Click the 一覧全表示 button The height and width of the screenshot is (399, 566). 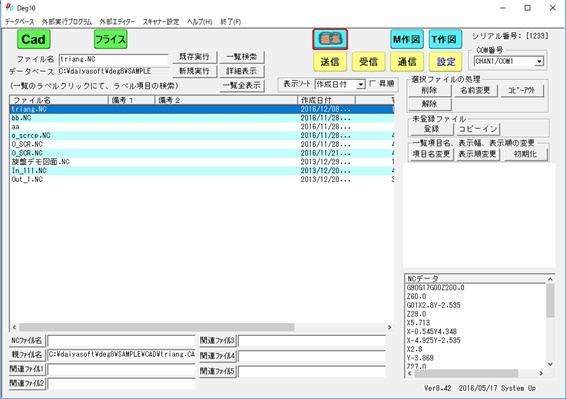pyautogui.click(x=241, y=86)
